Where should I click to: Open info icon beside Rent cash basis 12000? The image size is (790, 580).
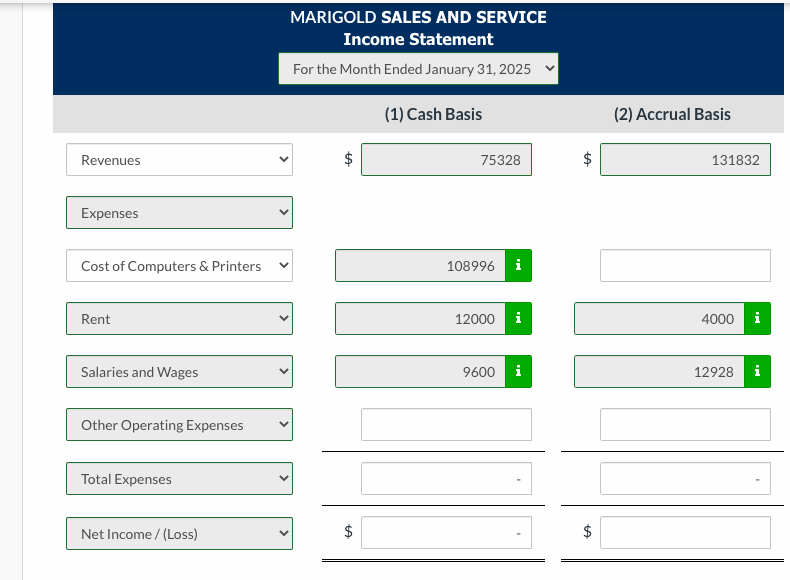click(x=518, y=318)
